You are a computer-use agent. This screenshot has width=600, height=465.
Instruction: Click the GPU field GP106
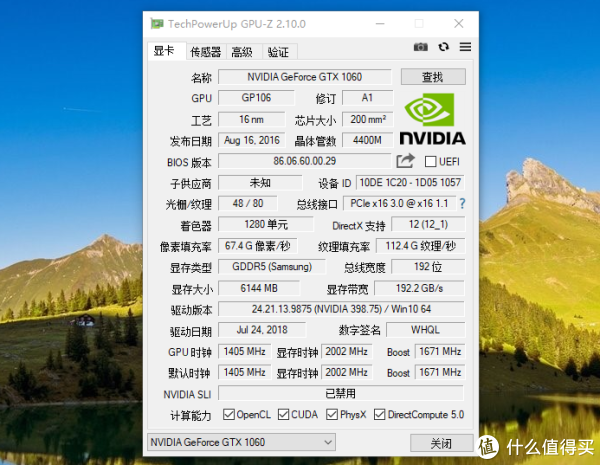[256, 98]
